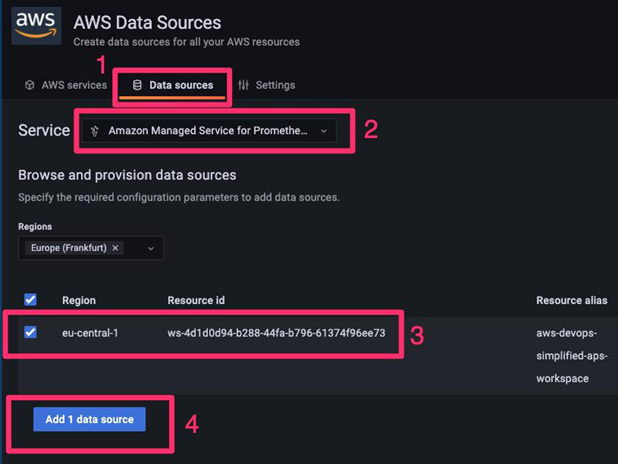Screen dimensions: 618x464
Task: Click the AWS Data Sources heading
Action: [147, 22]
